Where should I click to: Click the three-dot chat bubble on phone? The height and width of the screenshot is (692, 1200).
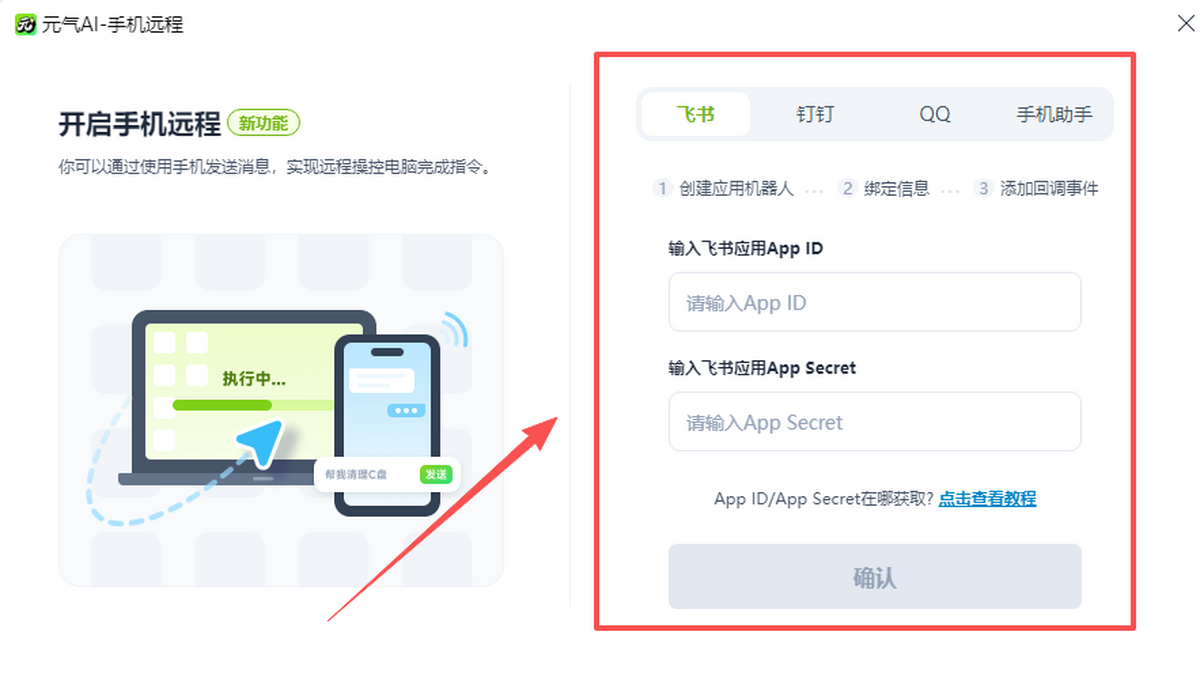click(x=405, y=410)
